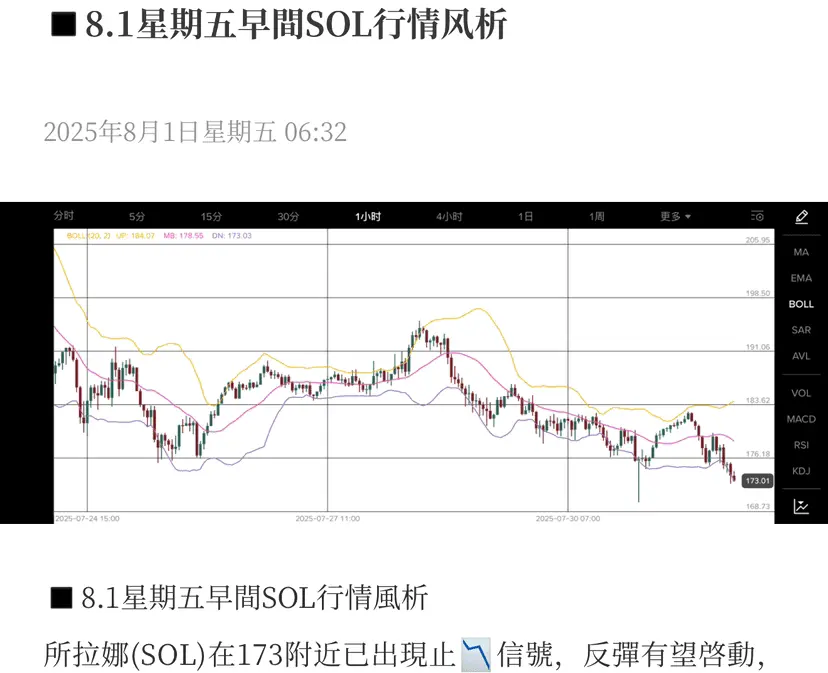Show the VOL sub-indicator

tap(801, 393)
